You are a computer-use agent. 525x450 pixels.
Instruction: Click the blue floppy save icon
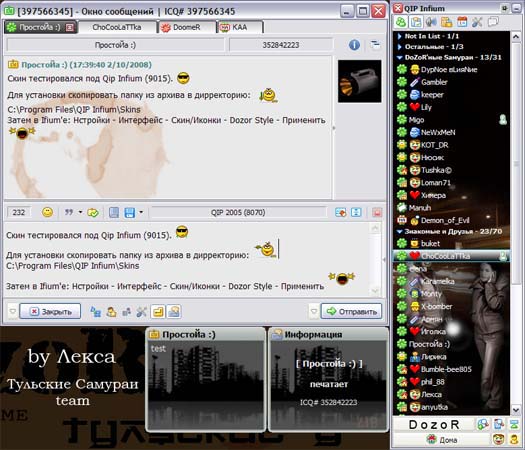click(x=130, y=213)
